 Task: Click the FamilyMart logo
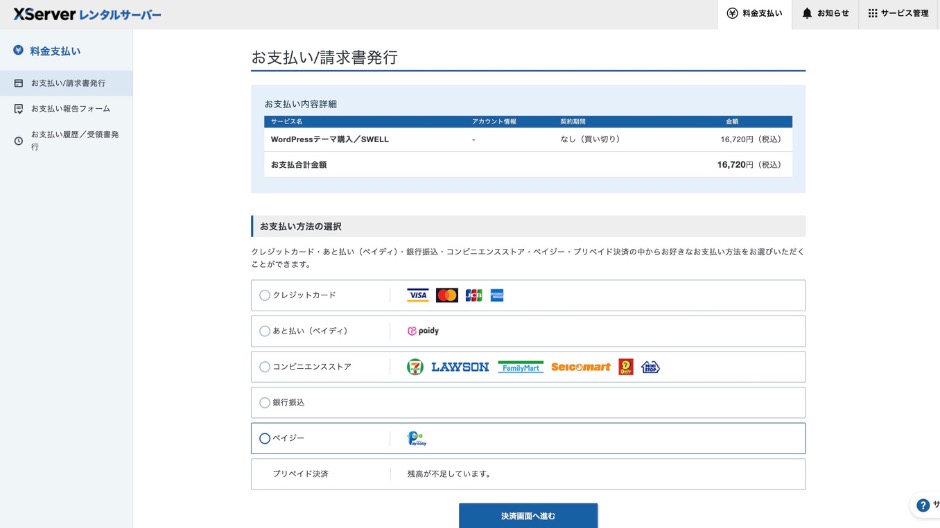click(520, 367)
